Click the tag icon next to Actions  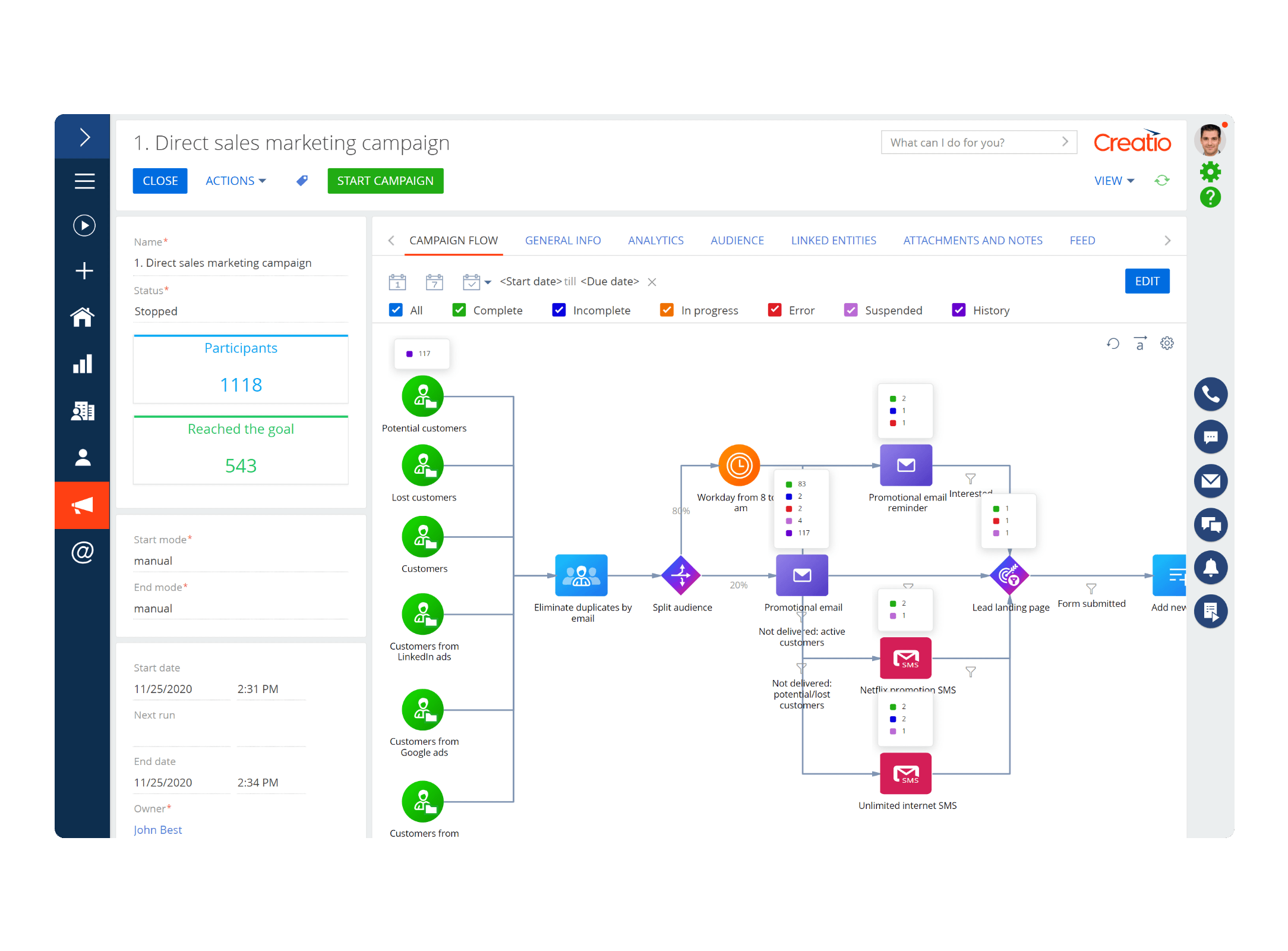click(302, 181)
